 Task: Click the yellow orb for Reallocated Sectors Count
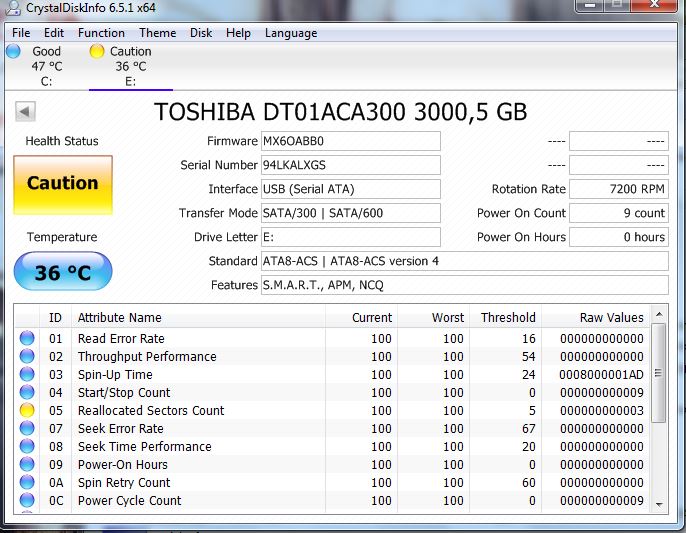[x=27, y=410]
